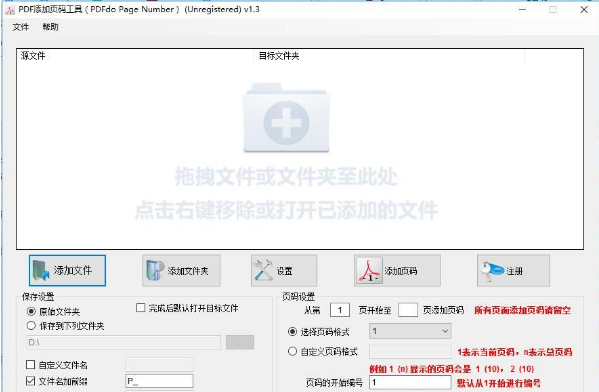Click the 添加页码 (Add Page Number) button
Screen dimensions: 599x392
397,271
